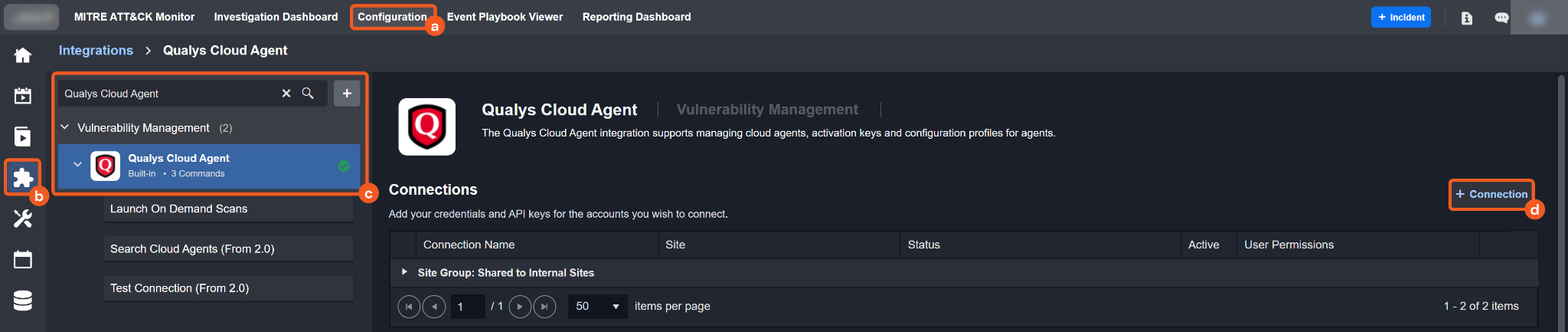Screen dimensions: 1568x332
Task: Go to the next page arrow
Action: [x=520, y=306]
